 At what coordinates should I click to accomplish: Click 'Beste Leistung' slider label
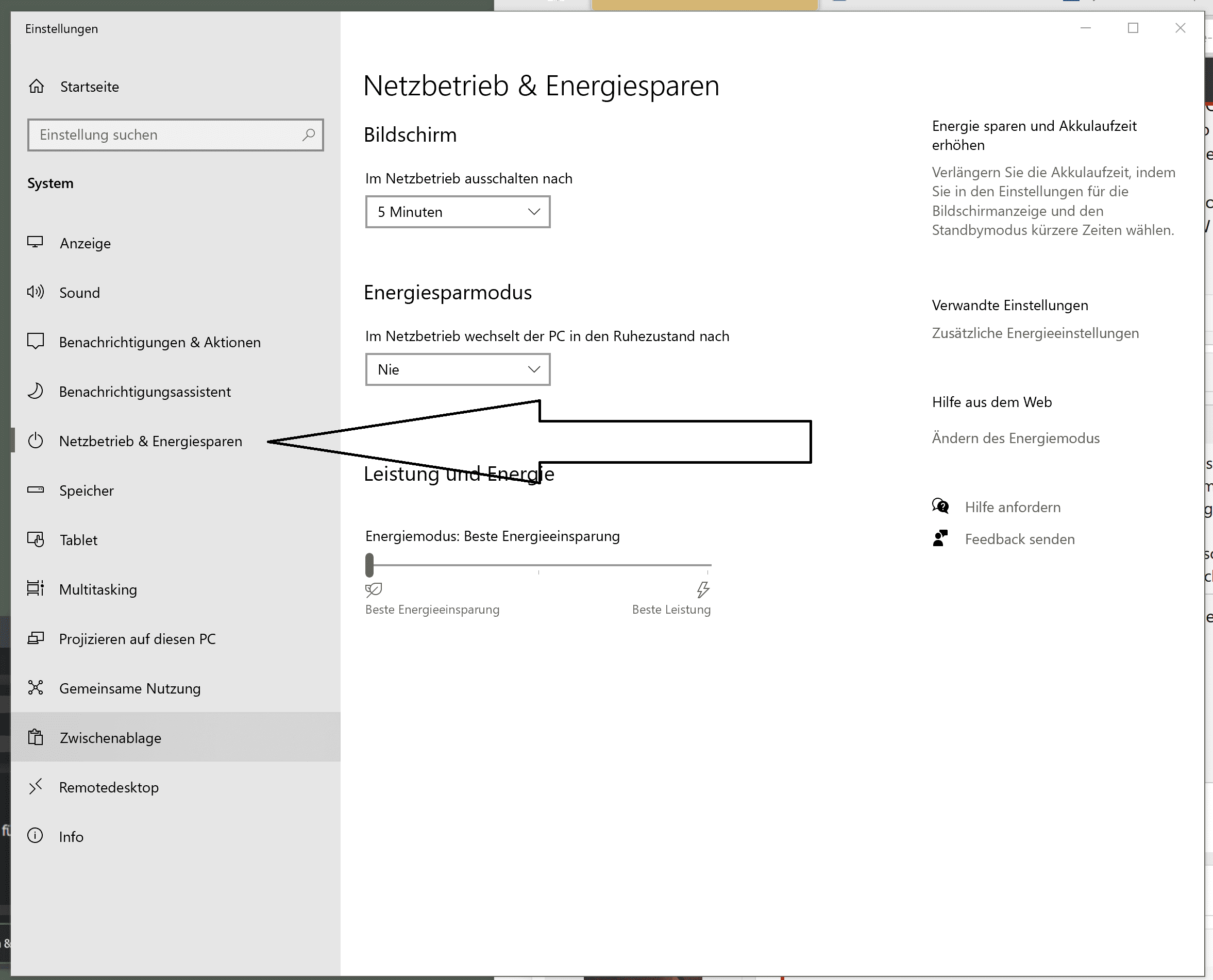(671, 610)
